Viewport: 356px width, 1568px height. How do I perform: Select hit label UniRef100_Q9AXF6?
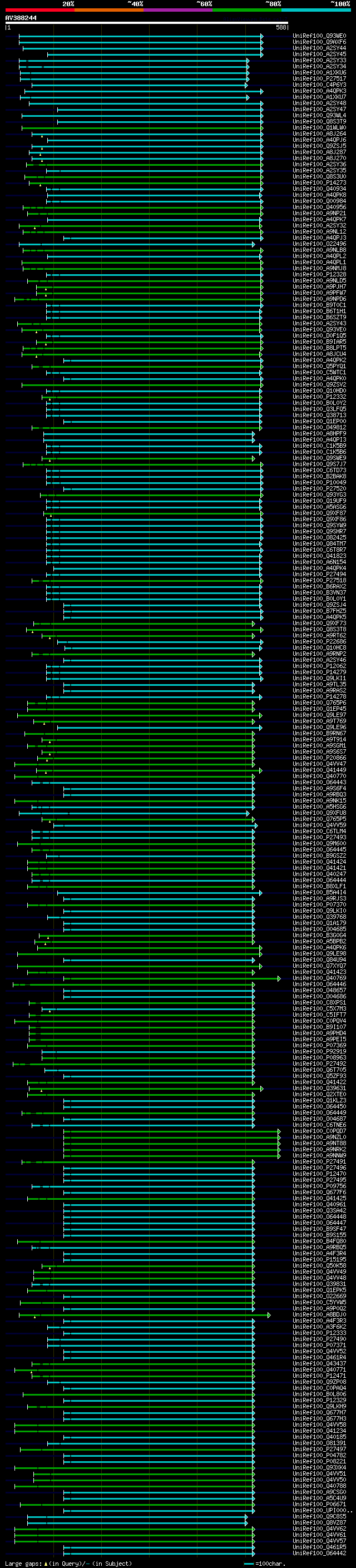tap(319, 42)
